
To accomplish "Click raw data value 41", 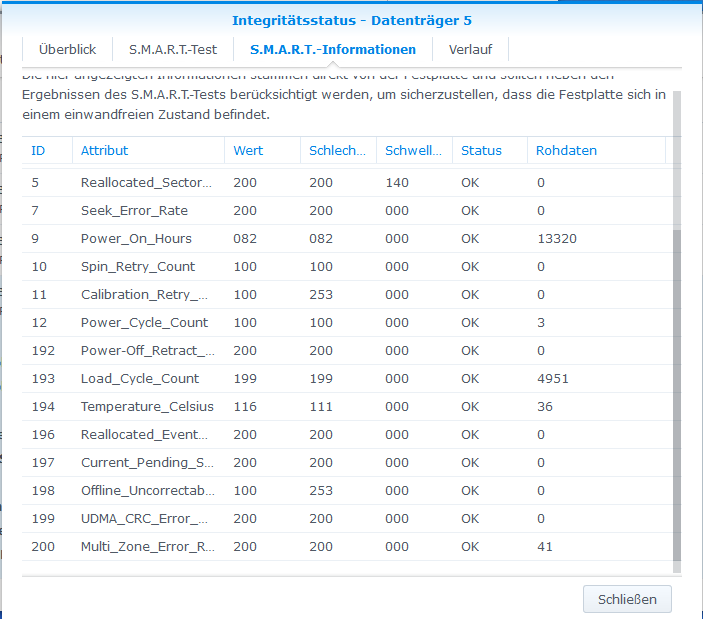I will (x=545, y=547).
